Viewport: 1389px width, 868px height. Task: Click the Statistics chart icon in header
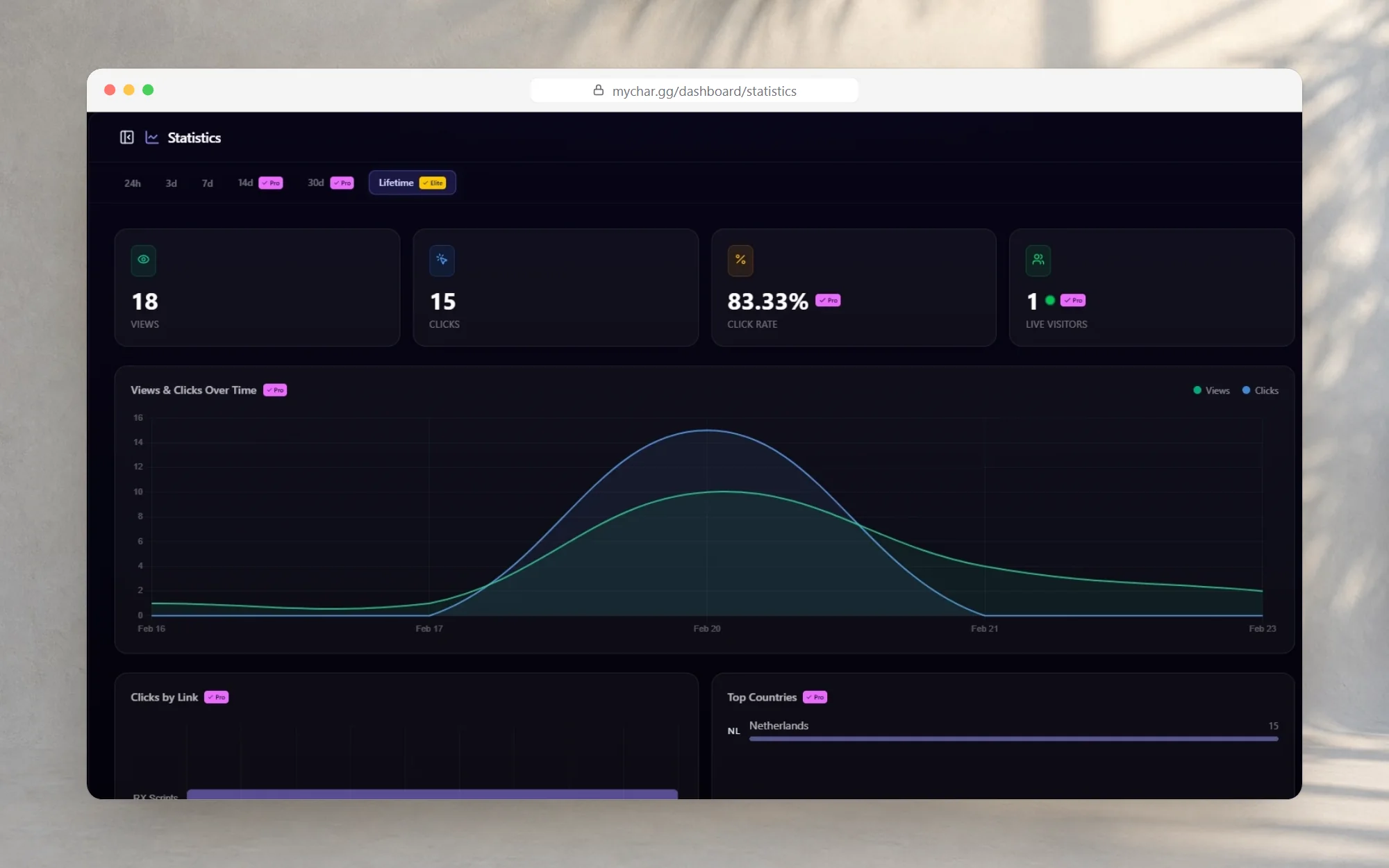coord(152,137)
